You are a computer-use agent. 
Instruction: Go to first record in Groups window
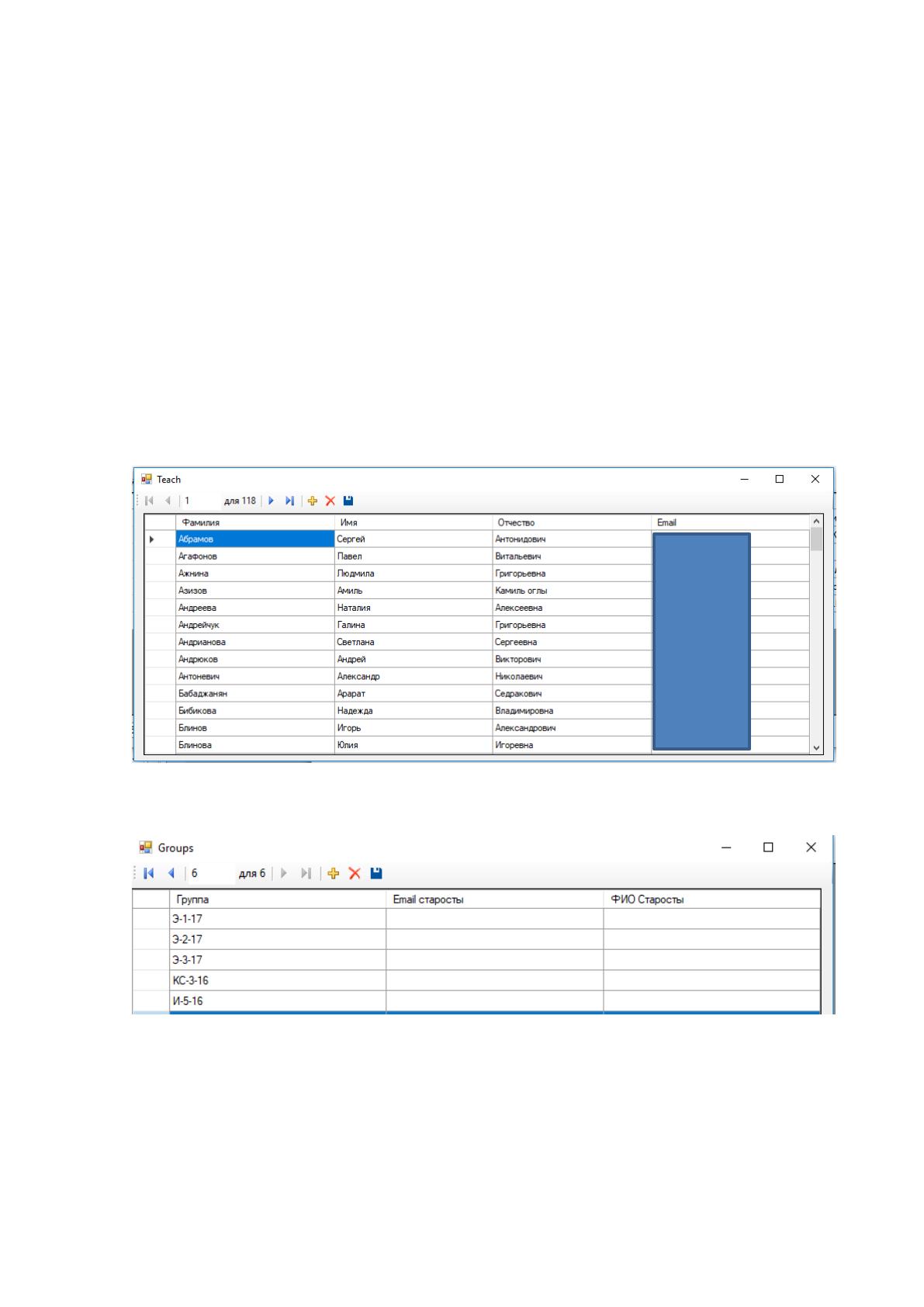click(x=149, y=873)
